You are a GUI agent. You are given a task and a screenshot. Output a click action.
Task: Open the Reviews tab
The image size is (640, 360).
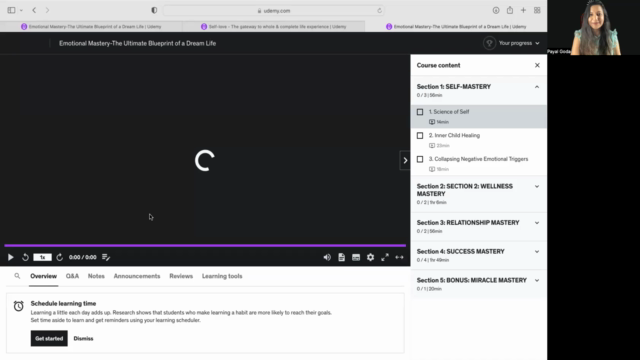click(x=181, y=276)
